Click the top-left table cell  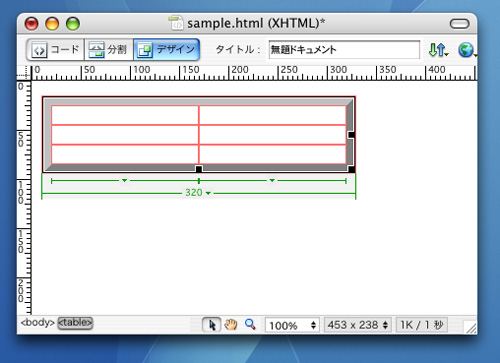tap(125, 115)
